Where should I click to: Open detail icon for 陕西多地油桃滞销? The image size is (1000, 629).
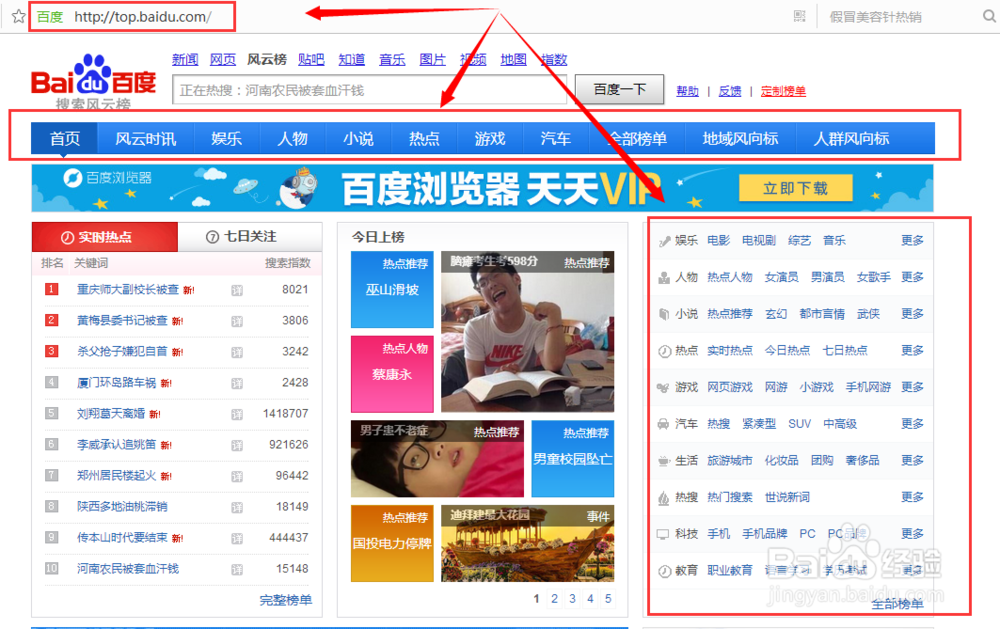[x=237, y=508]
